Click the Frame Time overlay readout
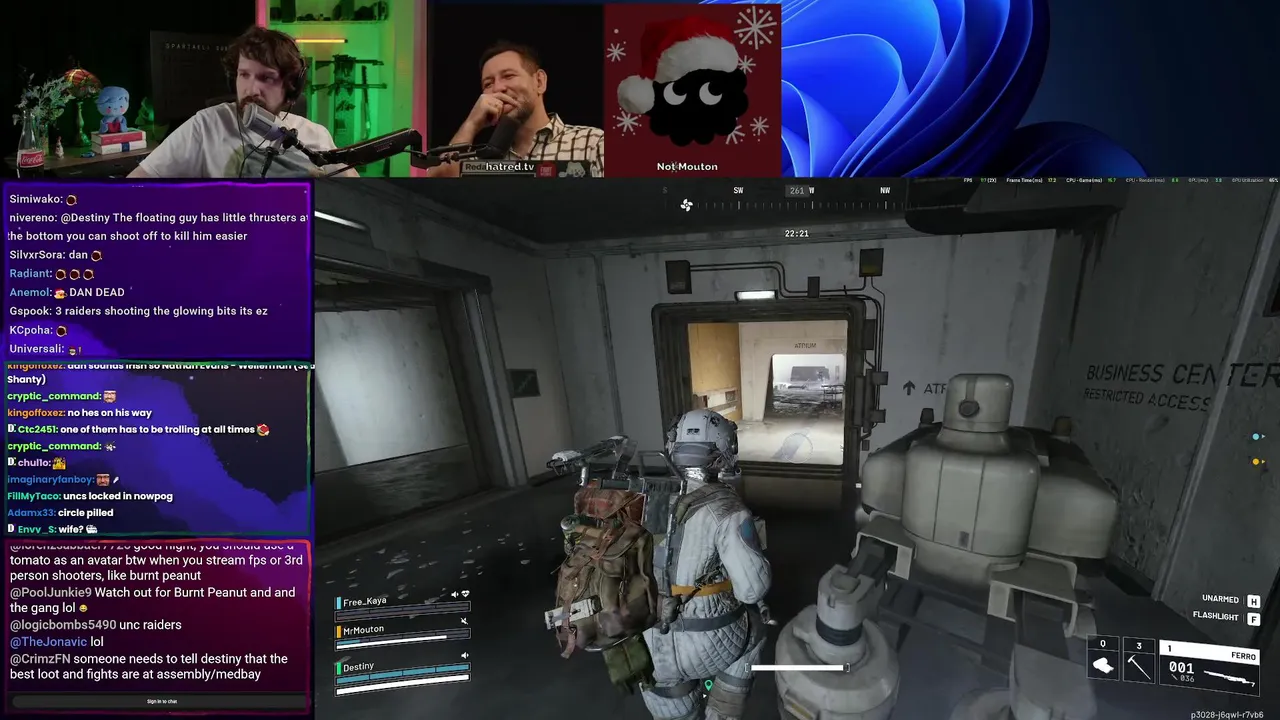The height and width of the screenshot is (720, 1280). 1031,180
